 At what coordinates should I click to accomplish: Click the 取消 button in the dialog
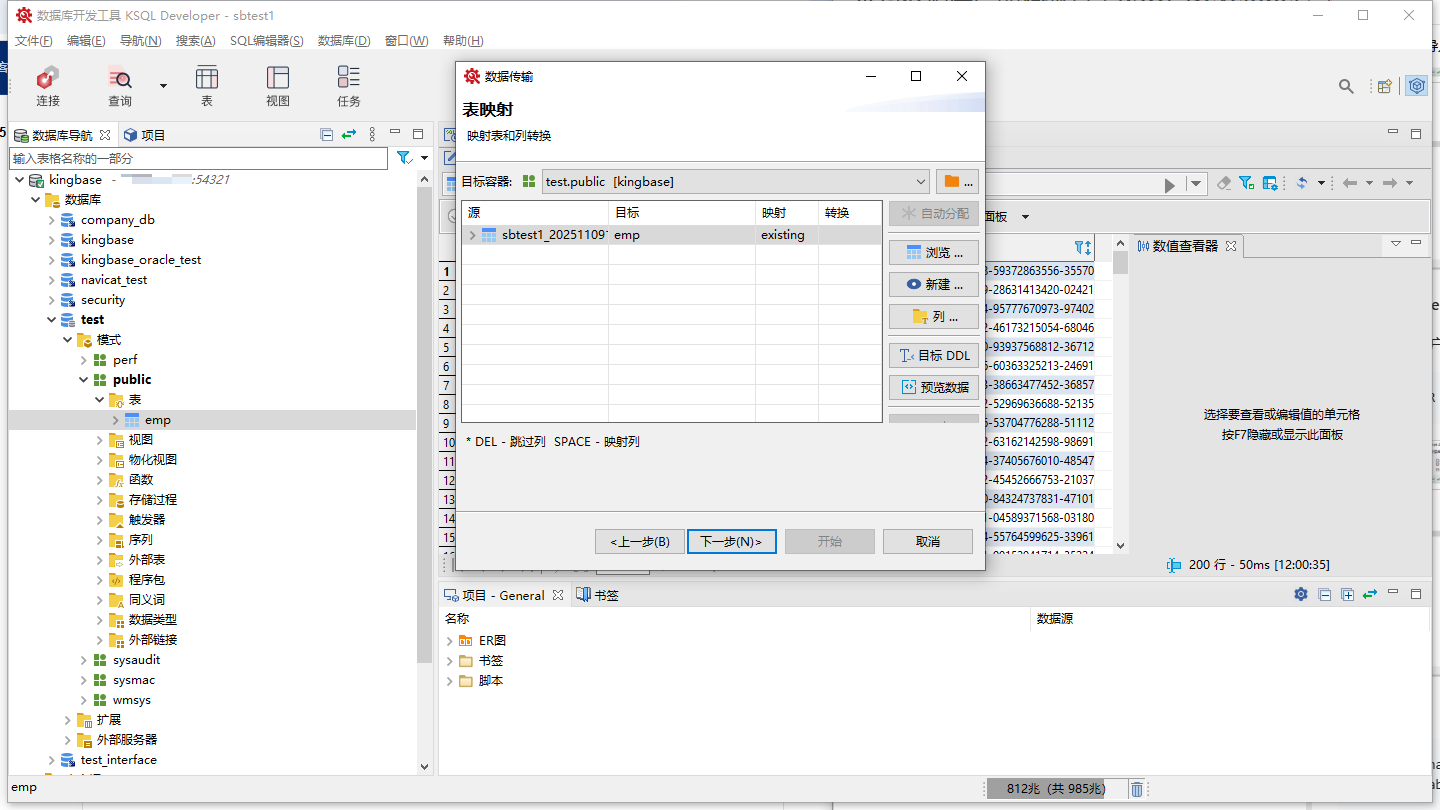click(927, 541)
